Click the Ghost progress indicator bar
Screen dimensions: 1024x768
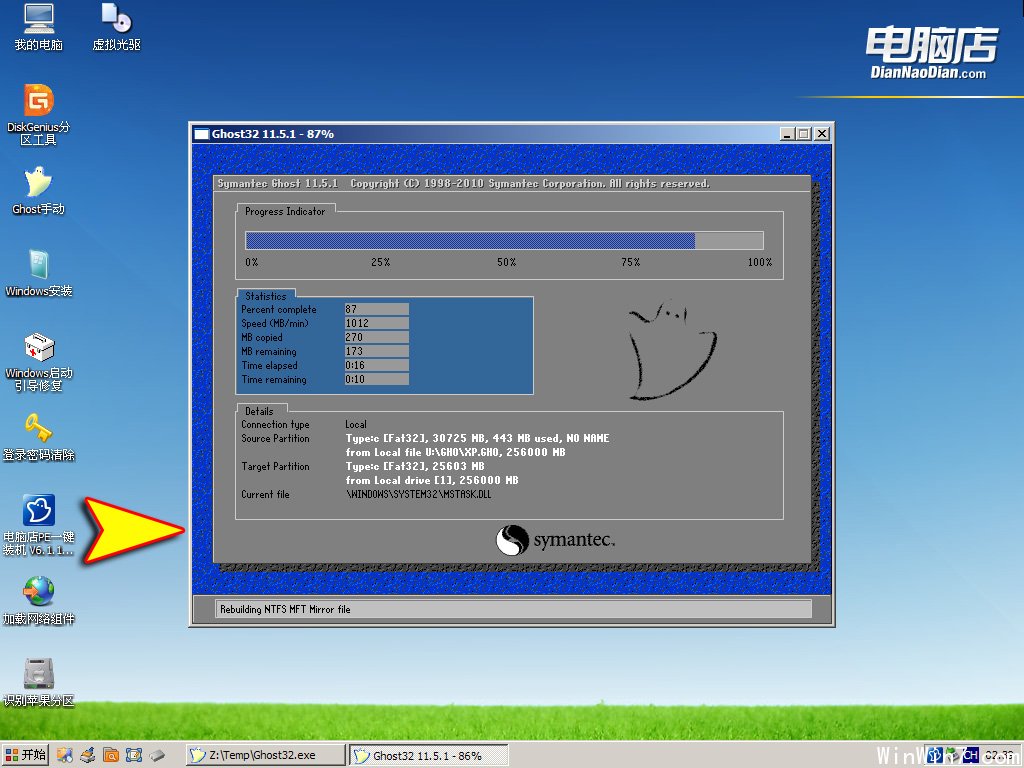tap(504, 240)
